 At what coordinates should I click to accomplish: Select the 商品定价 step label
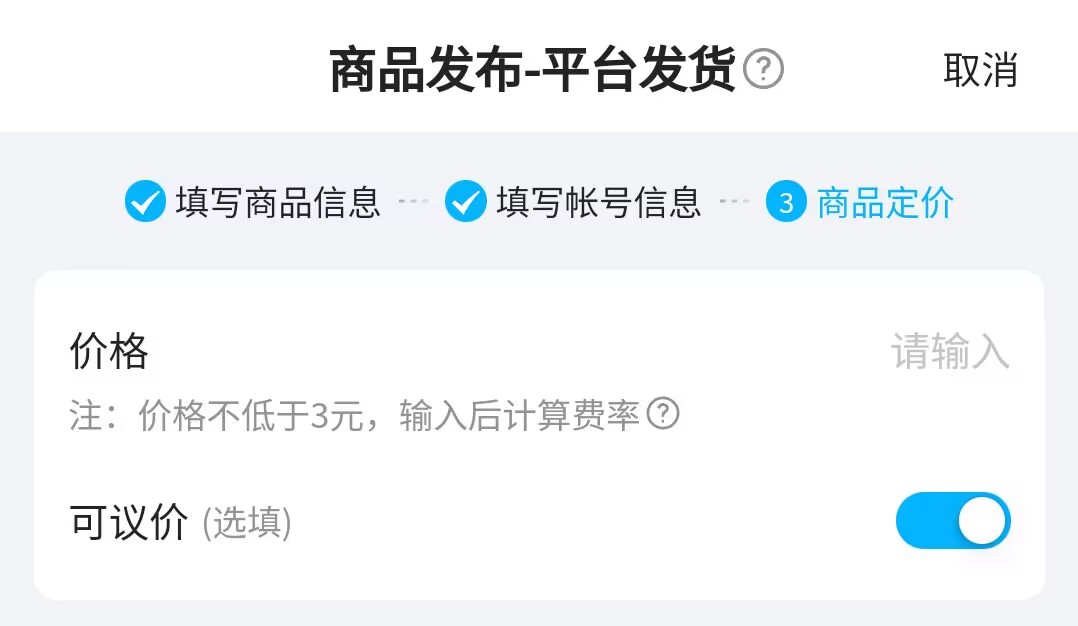pos(885,203)
